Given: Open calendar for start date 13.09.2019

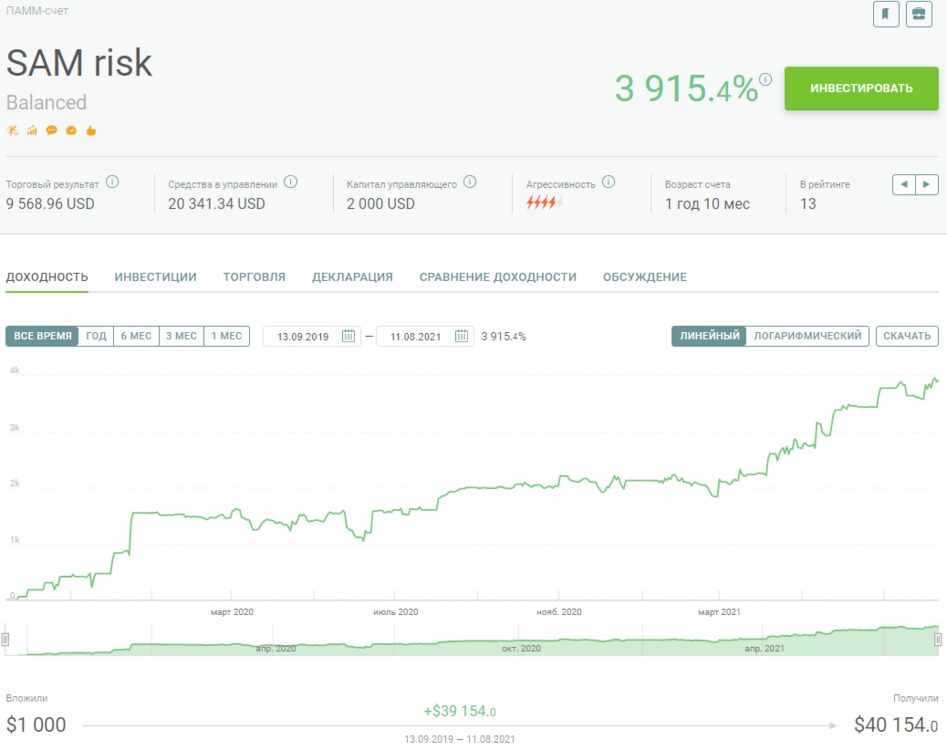Looking at the screenshot, I should (x=348, y=336).
